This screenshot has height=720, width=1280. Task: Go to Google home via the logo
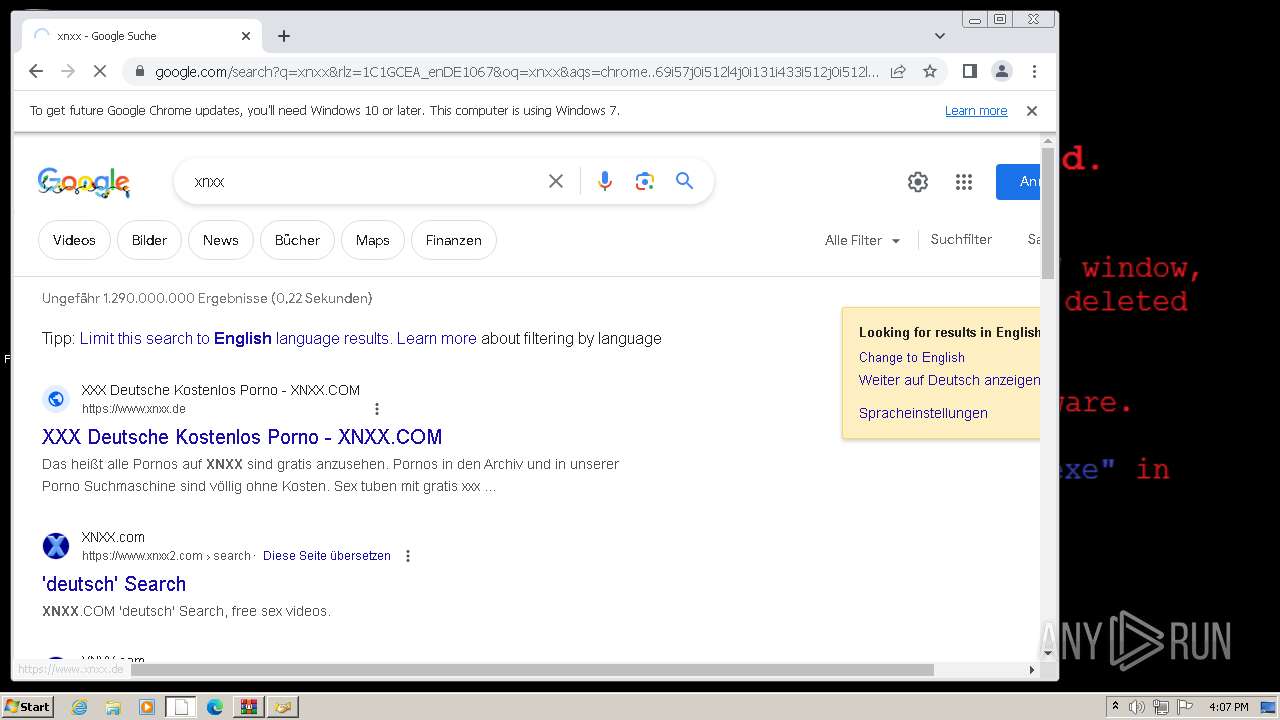(x=84, y=181)
